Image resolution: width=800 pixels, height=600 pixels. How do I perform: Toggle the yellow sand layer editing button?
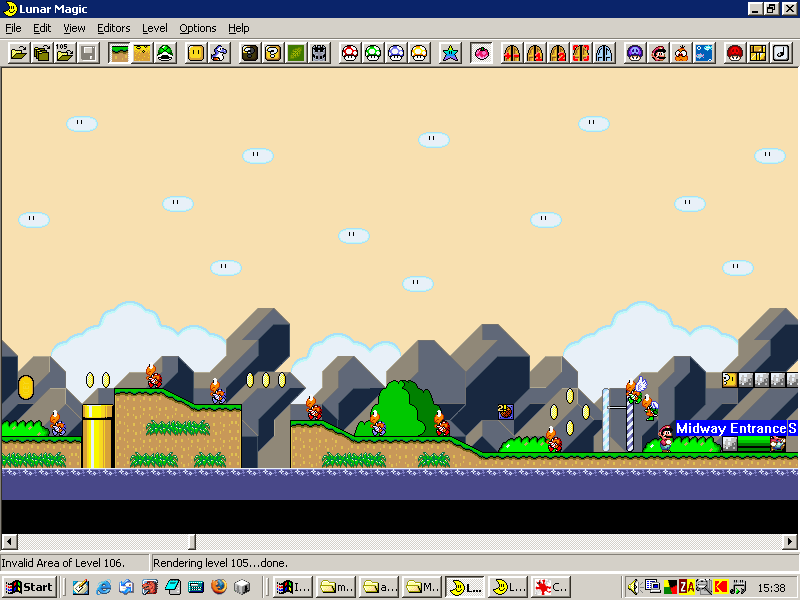(x=142, y=53)
